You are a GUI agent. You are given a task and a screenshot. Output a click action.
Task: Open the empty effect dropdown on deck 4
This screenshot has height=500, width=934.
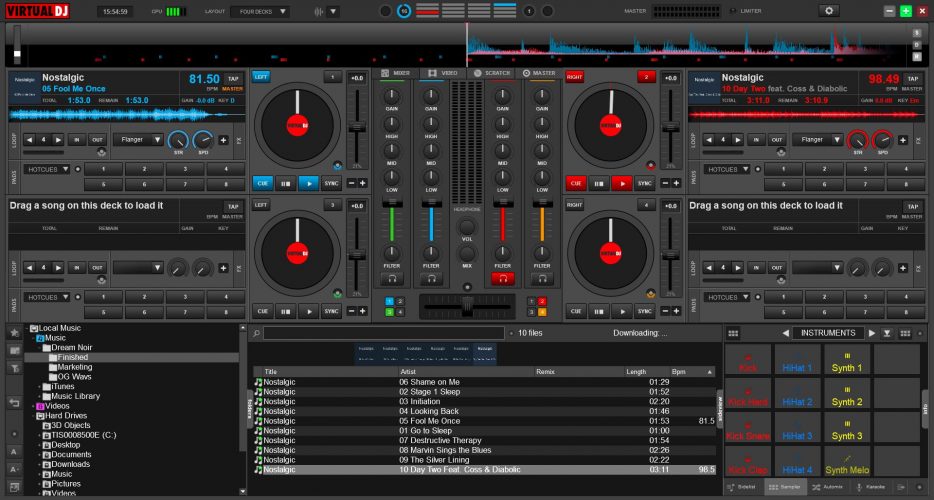pyautogui.click(x=817, y=268)
